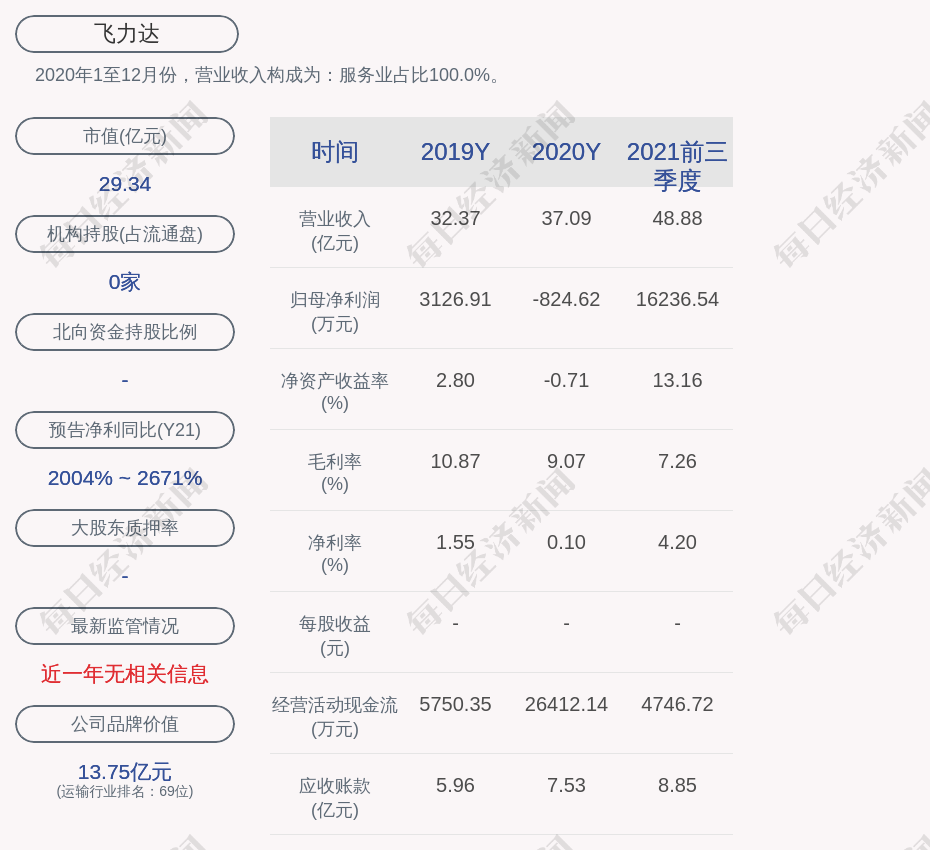Click the 3126.91 net profit cell
Screen dimensions: 930x850
click(x=456, y=299)
